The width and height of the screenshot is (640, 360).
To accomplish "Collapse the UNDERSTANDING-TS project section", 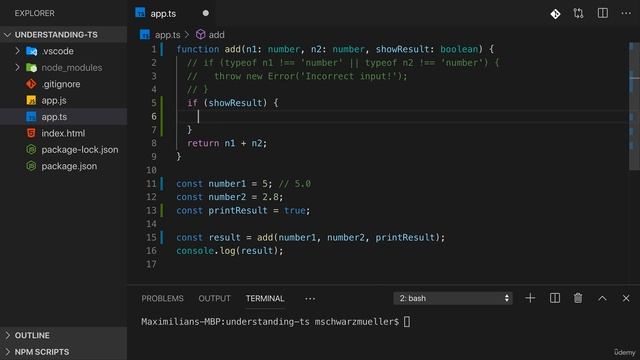I will tap(63, 35).
